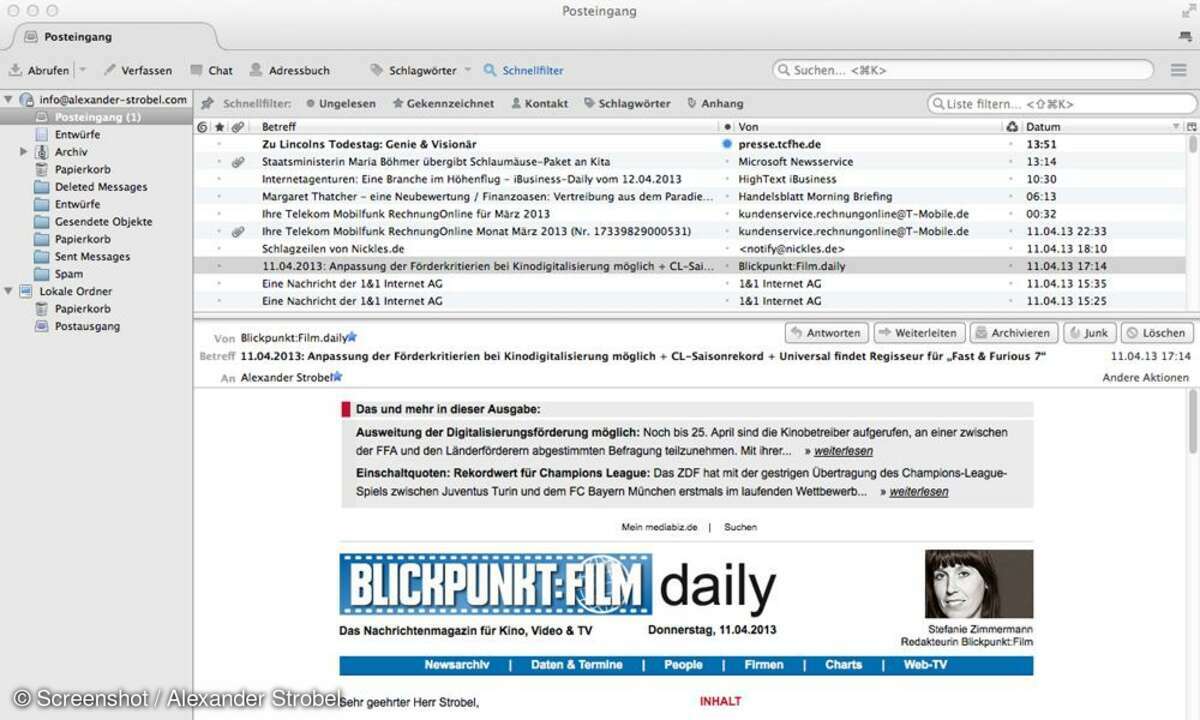This screenshot has width=1200, height=720.
Task: Open message Schlagzeilen von Nickles.de
Action: coord(690,249)
